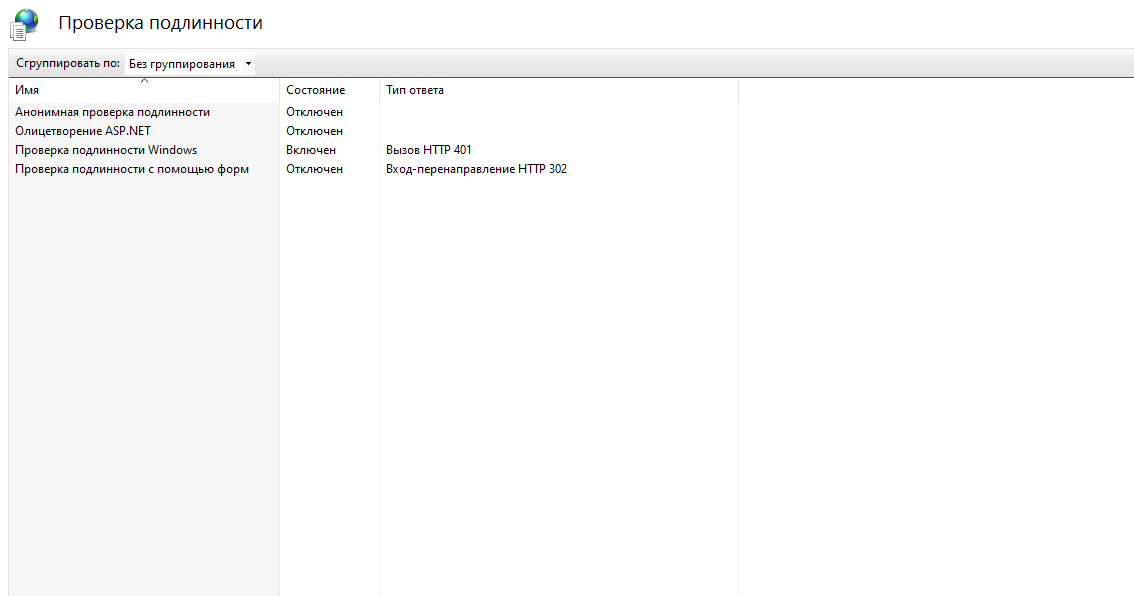Select 'Анонимная проверка подлинности' row
Viewport: 1134px width, 596px height.
click(112, 112)
